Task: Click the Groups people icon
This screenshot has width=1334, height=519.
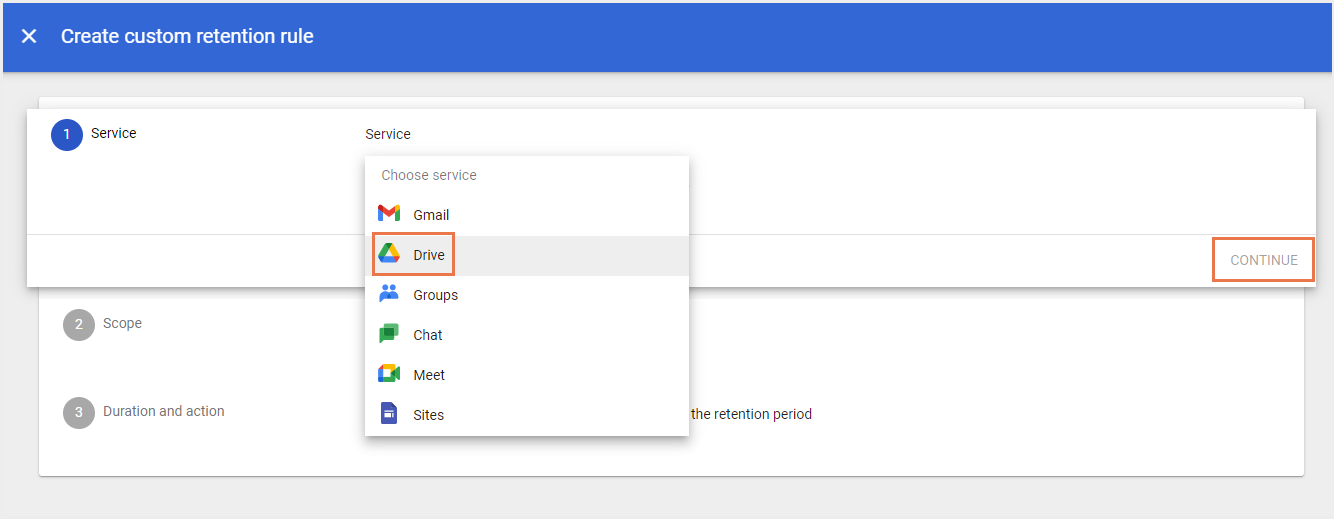Action: pos(389,294)
